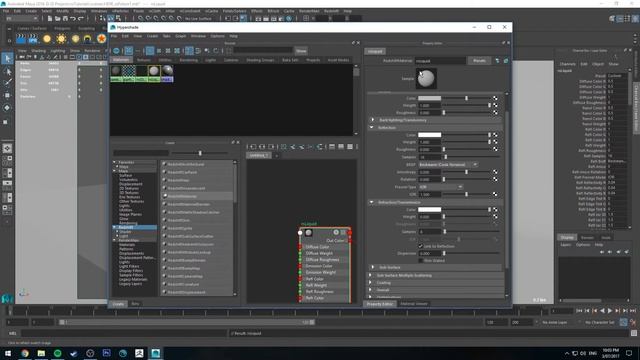The image size is (640, 360).
Task: Switch to the Shading Groups tab
Action: tap(260, 60)
